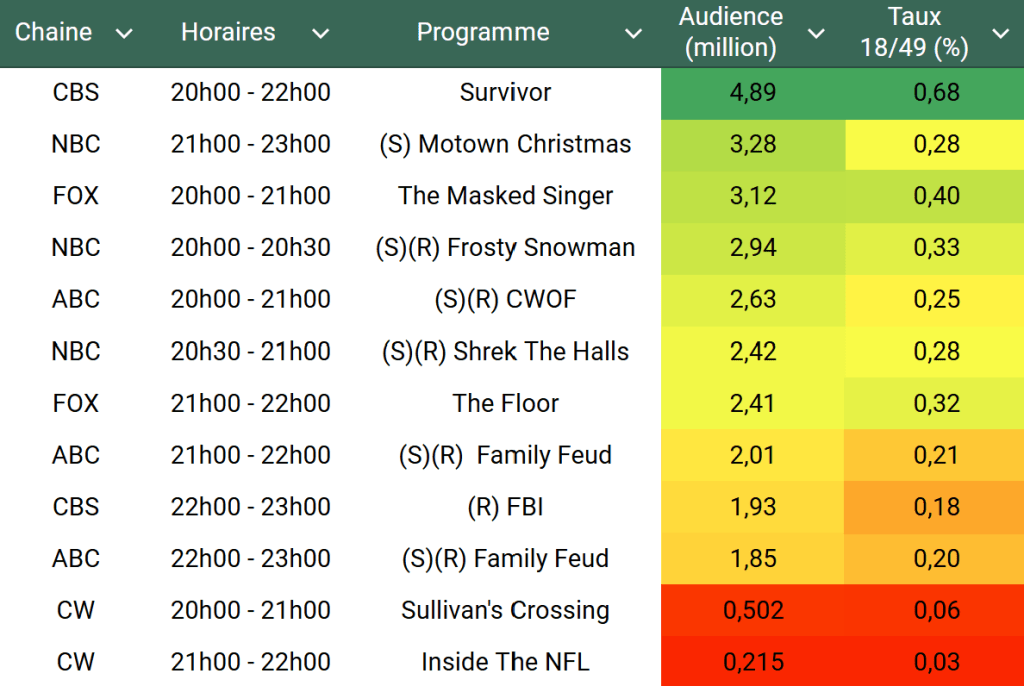This screenshot has height=686, width=1024.
Task: Select the green 4,89 audience cell
Action: coord(753,93)
